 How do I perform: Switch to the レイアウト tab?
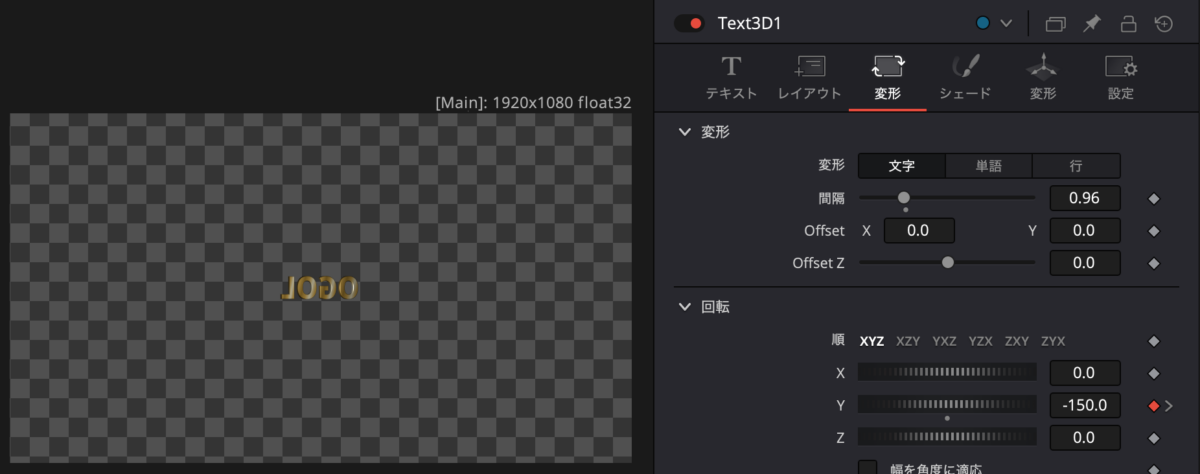[x=809, y=78]
